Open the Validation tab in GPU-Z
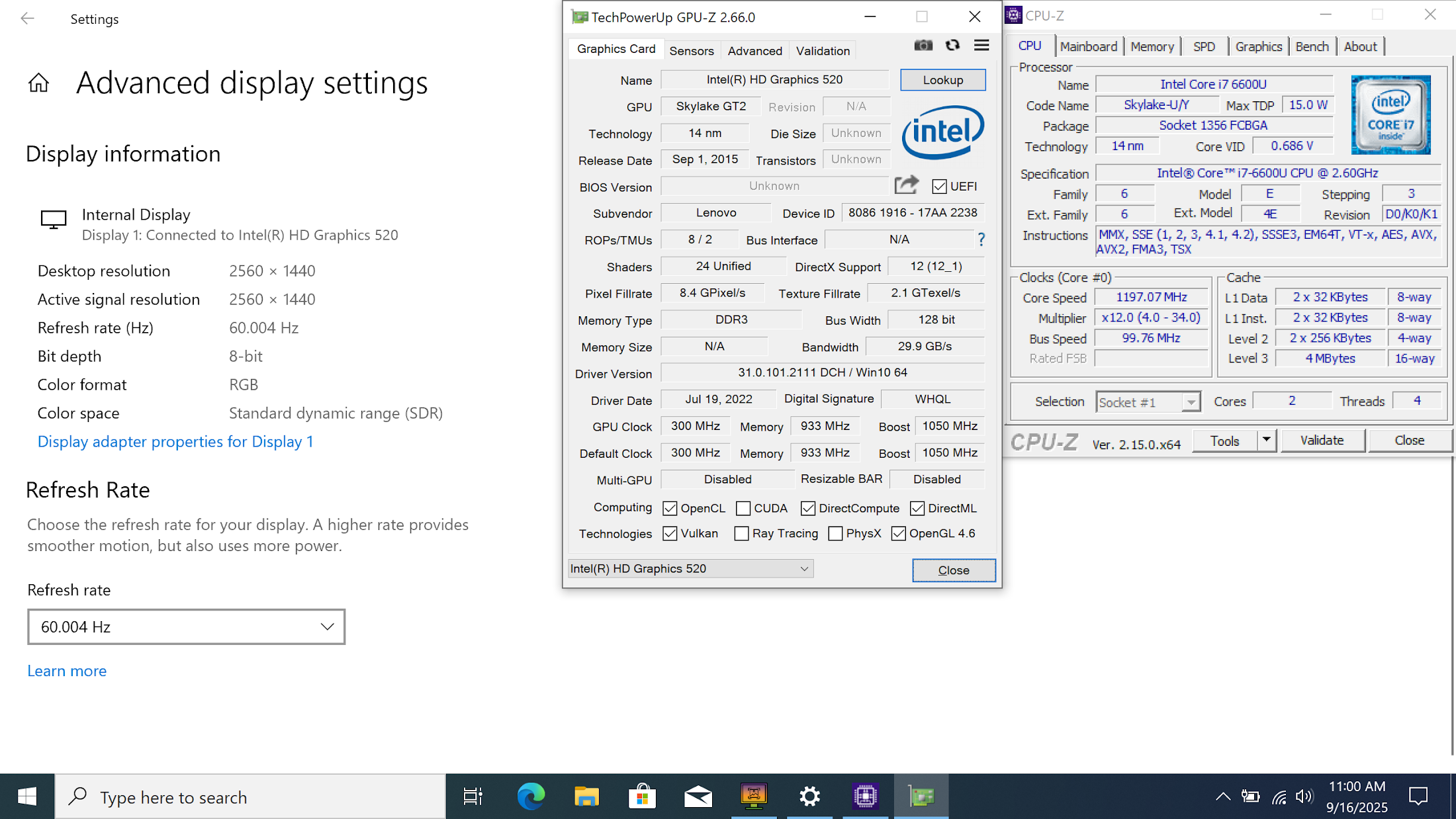The width and height of the screenshot is (1456, 819). pyautogui.click(x=823, y=51)
